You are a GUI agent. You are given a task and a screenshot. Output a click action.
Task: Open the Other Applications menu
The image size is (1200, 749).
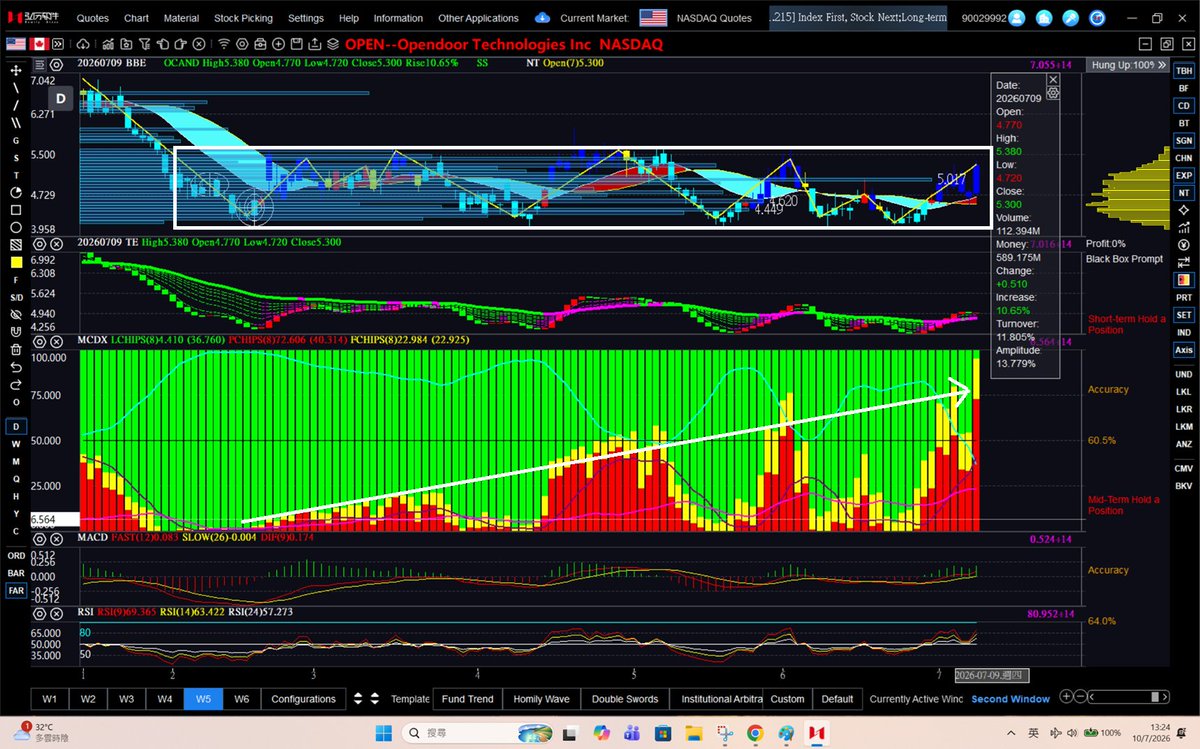click(478, 18)
